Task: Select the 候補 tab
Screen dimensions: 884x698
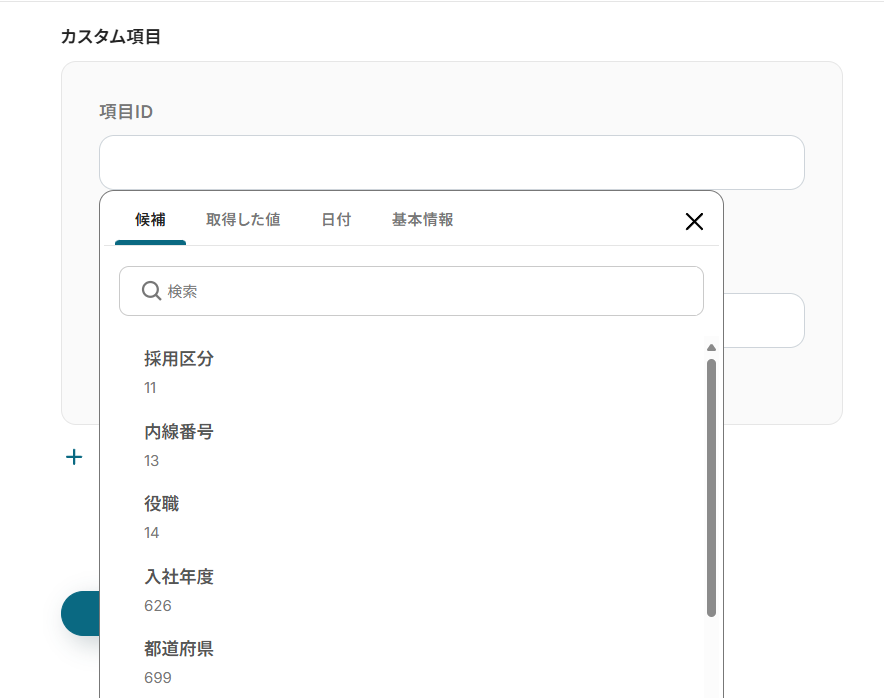Action: click(x=150, y=220)
